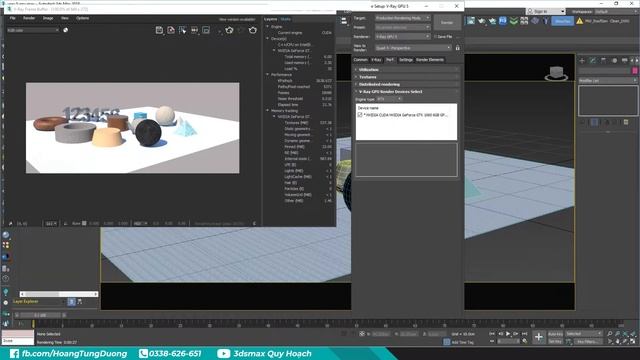Click the time slider frame handle

coord(41,315)
